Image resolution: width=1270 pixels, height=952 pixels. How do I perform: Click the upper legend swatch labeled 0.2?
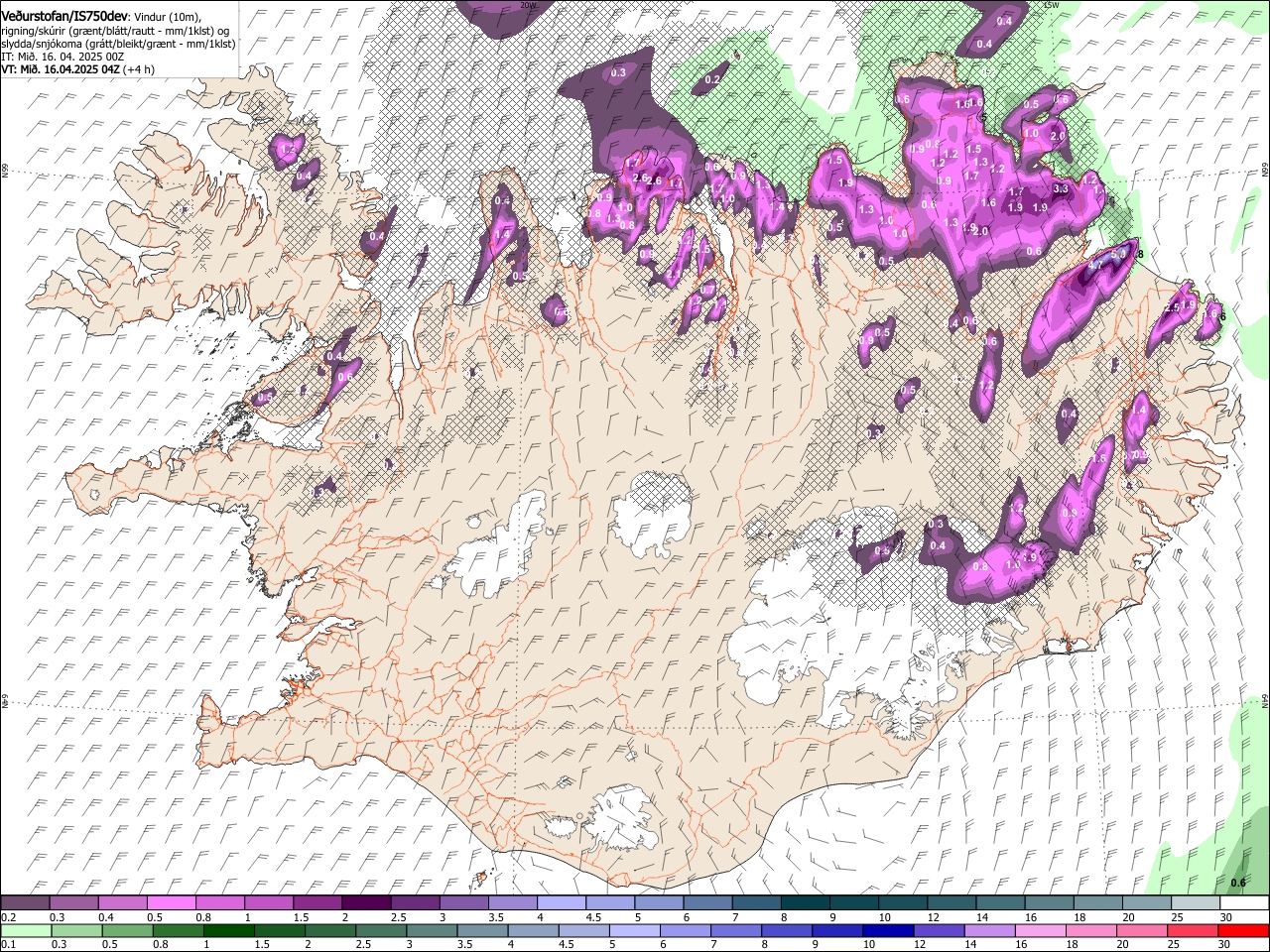tap(25, 902)
